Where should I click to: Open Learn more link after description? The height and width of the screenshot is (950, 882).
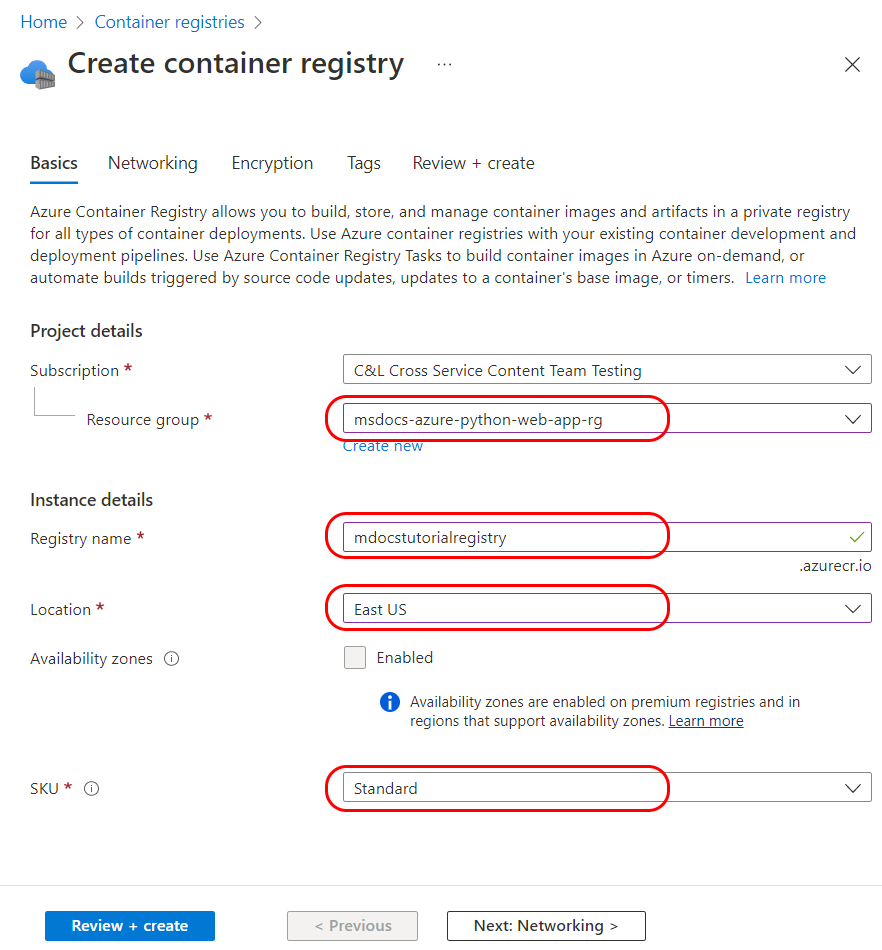point(785,277)
